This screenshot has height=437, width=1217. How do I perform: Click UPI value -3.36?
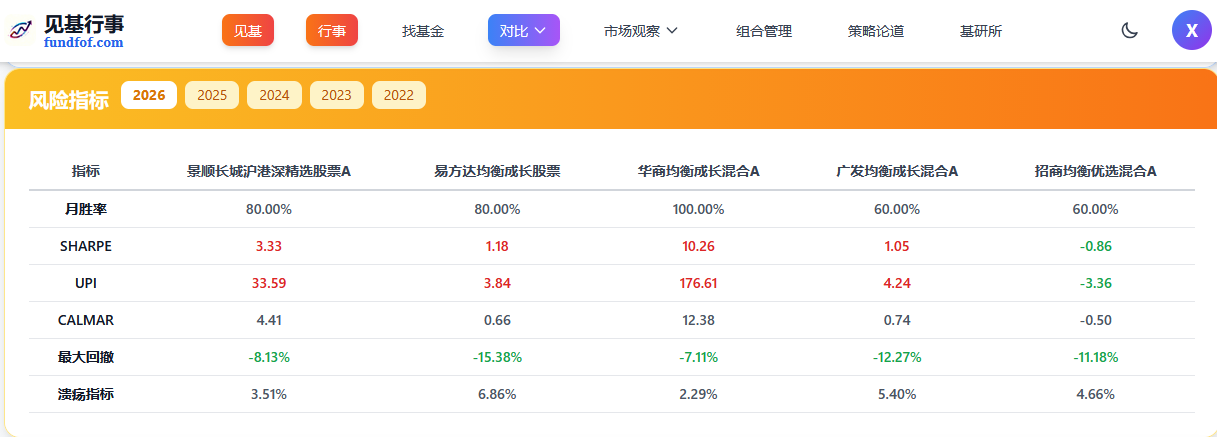click(1096, 283)
